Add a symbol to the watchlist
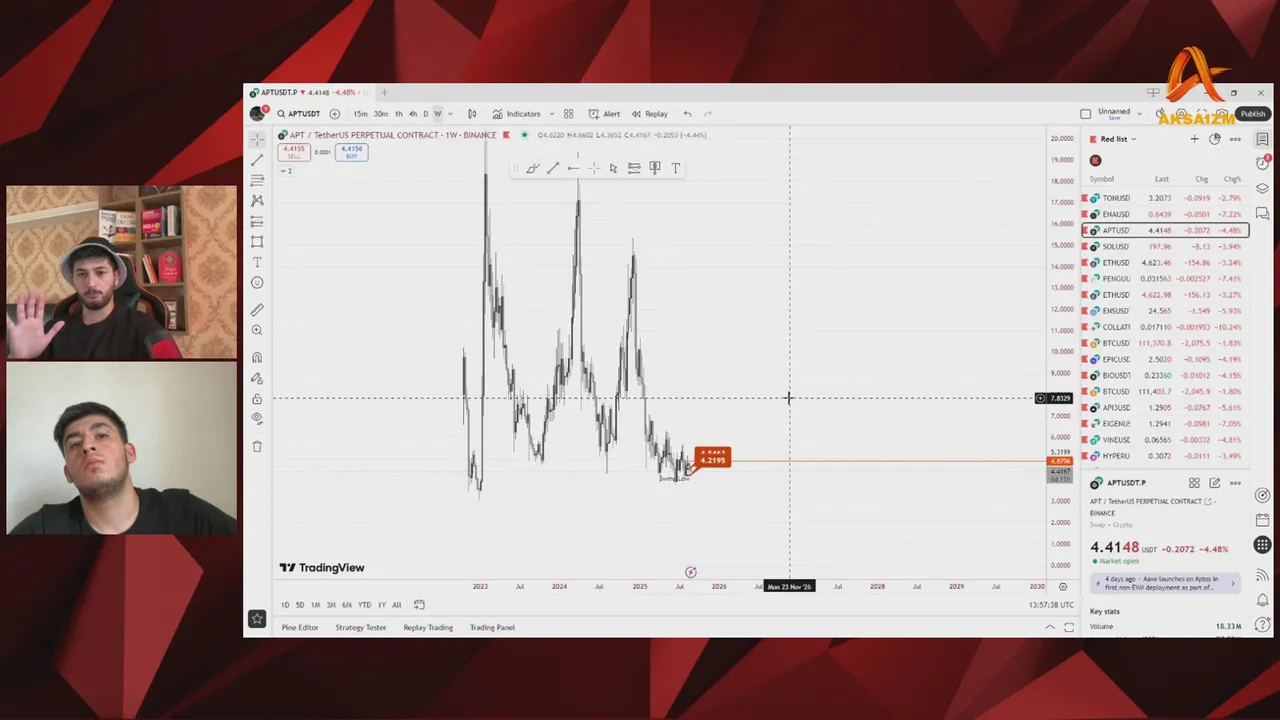Viewport: 1280px width, 720px height. click(1194, 139)
